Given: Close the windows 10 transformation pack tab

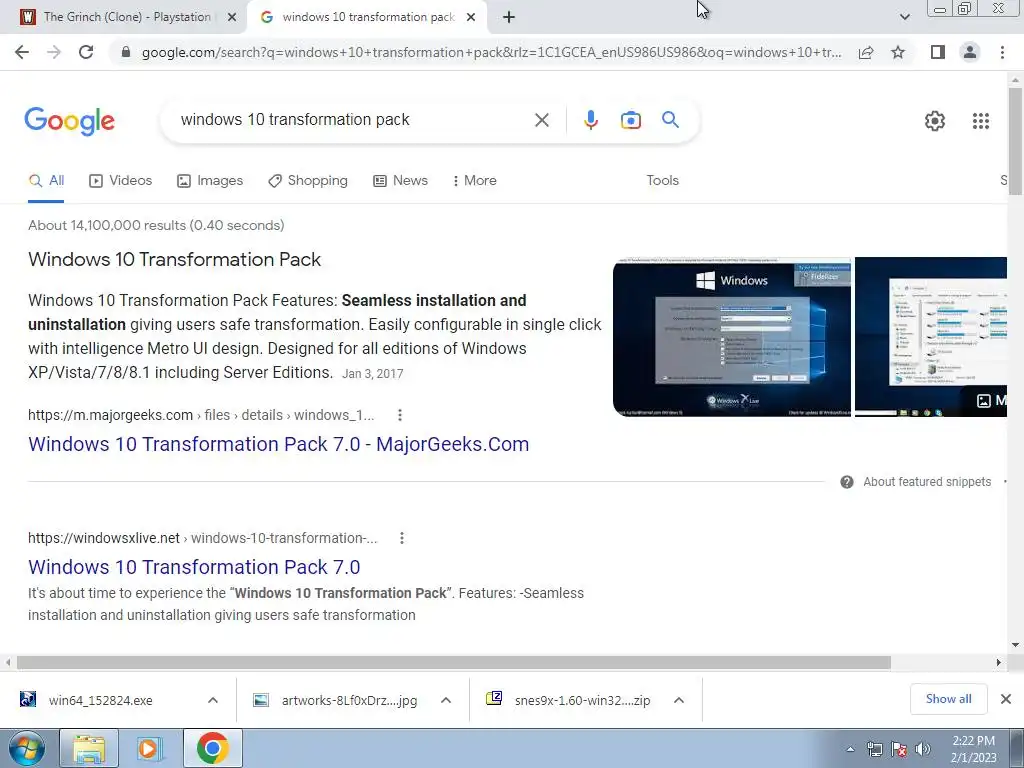Looking at the screenshot, I should (471, 18).
